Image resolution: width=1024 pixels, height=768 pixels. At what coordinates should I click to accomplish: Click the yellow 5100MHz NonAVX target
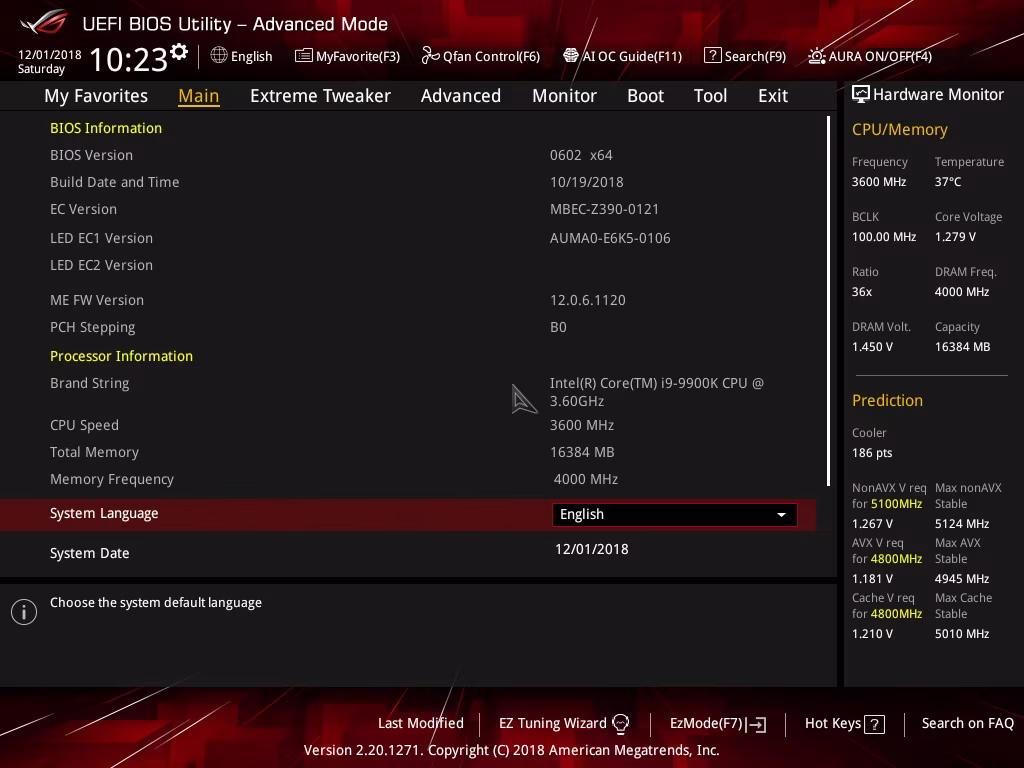pyautogui.click(x=896, y=504)
